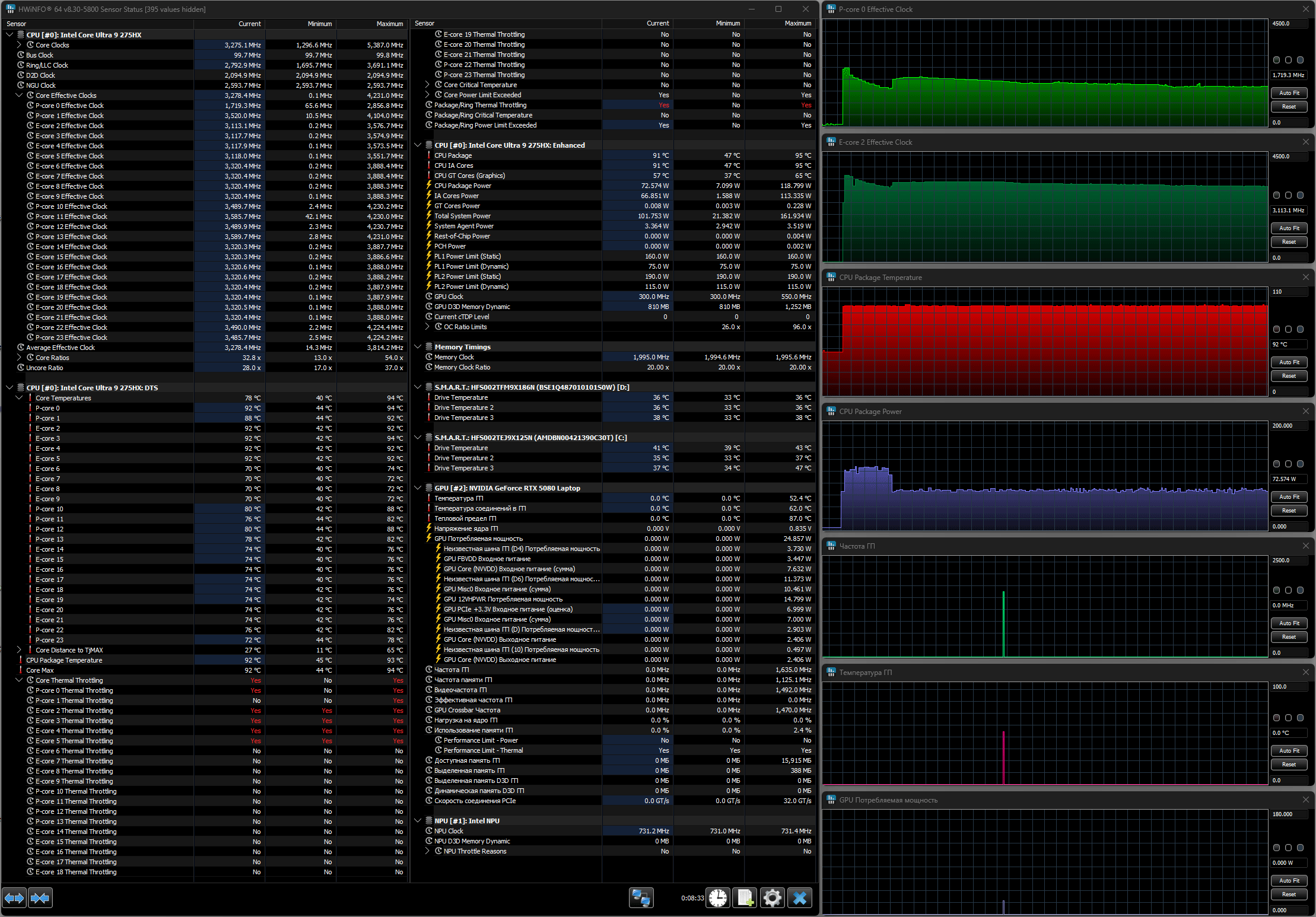Click the 4500.0 max scale field of E-core 2 graph
The image size is (1316, 917).
tap(1289, 157)
